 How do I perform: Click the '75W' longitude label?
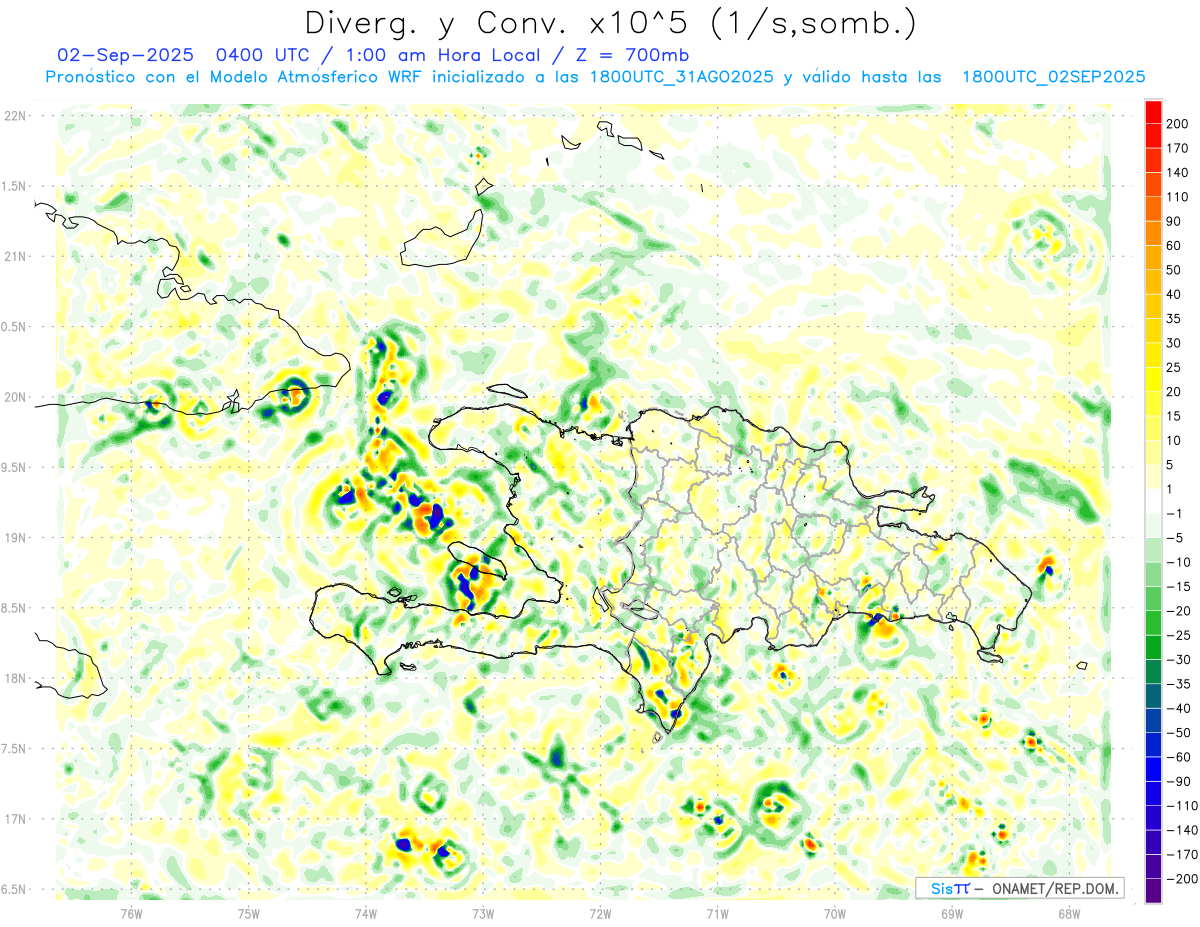pos(249,913)
